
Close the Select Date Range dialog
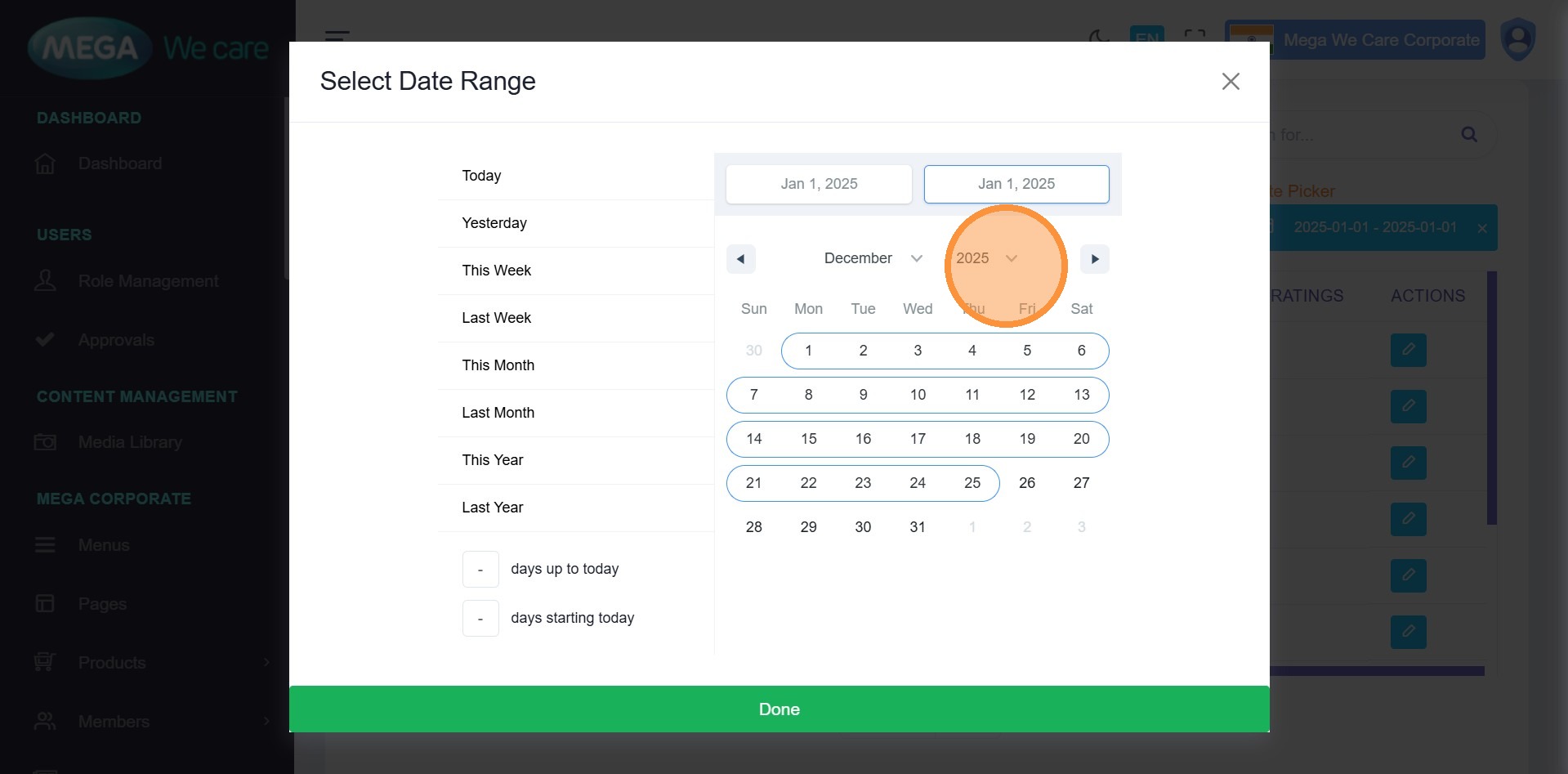(1230, 82)
